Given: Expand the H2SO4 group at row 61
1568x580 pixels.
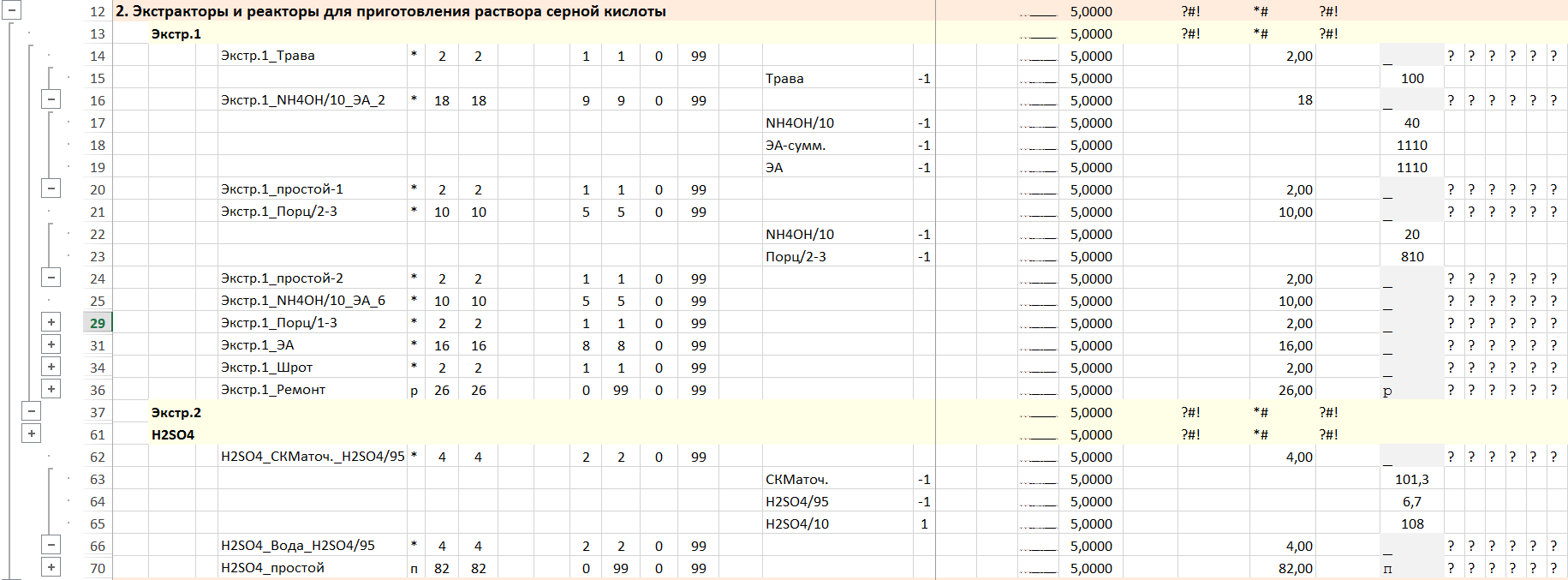Looking at the screenshot, I should click(x=31, y=434).
